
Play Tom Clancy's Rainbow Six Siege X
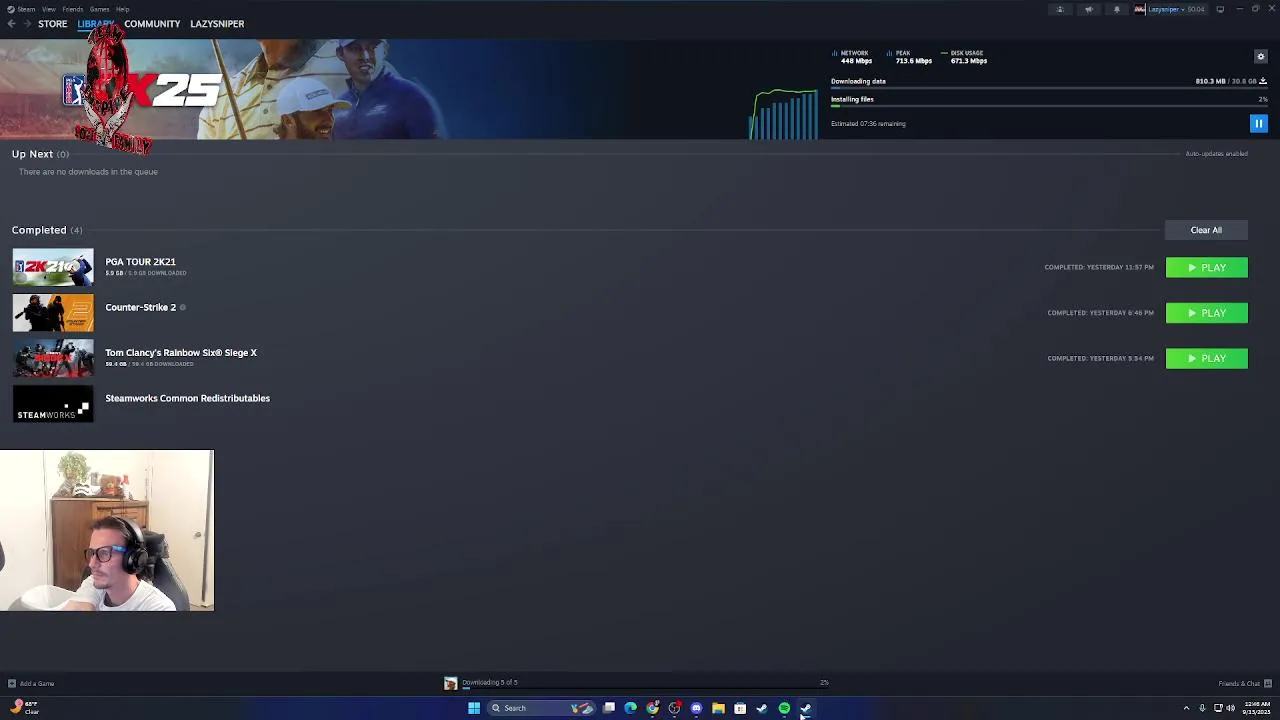1206,358
